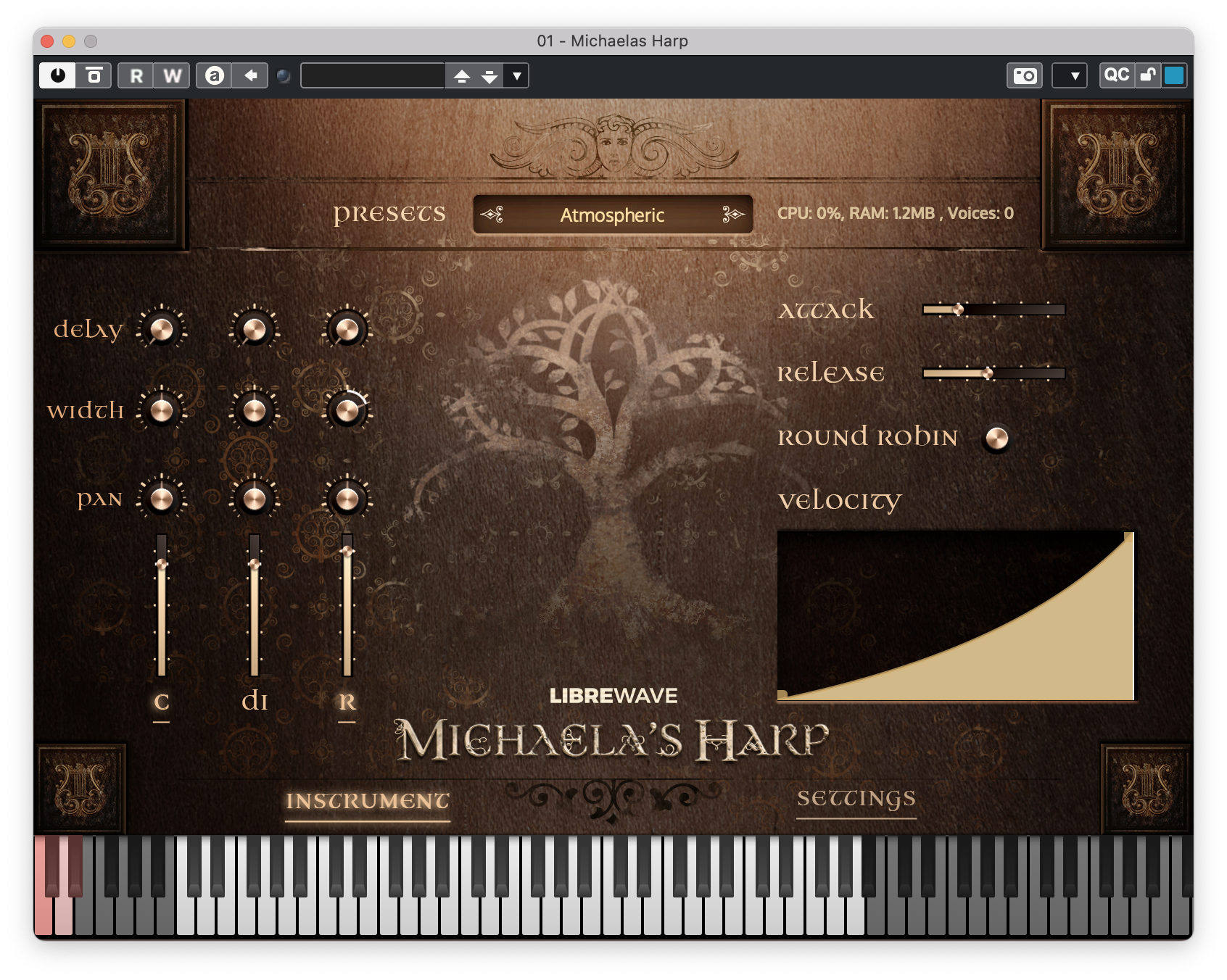Click the DI mic volume fader
The width and height of the screenshot is (1227, 980).
255,605
